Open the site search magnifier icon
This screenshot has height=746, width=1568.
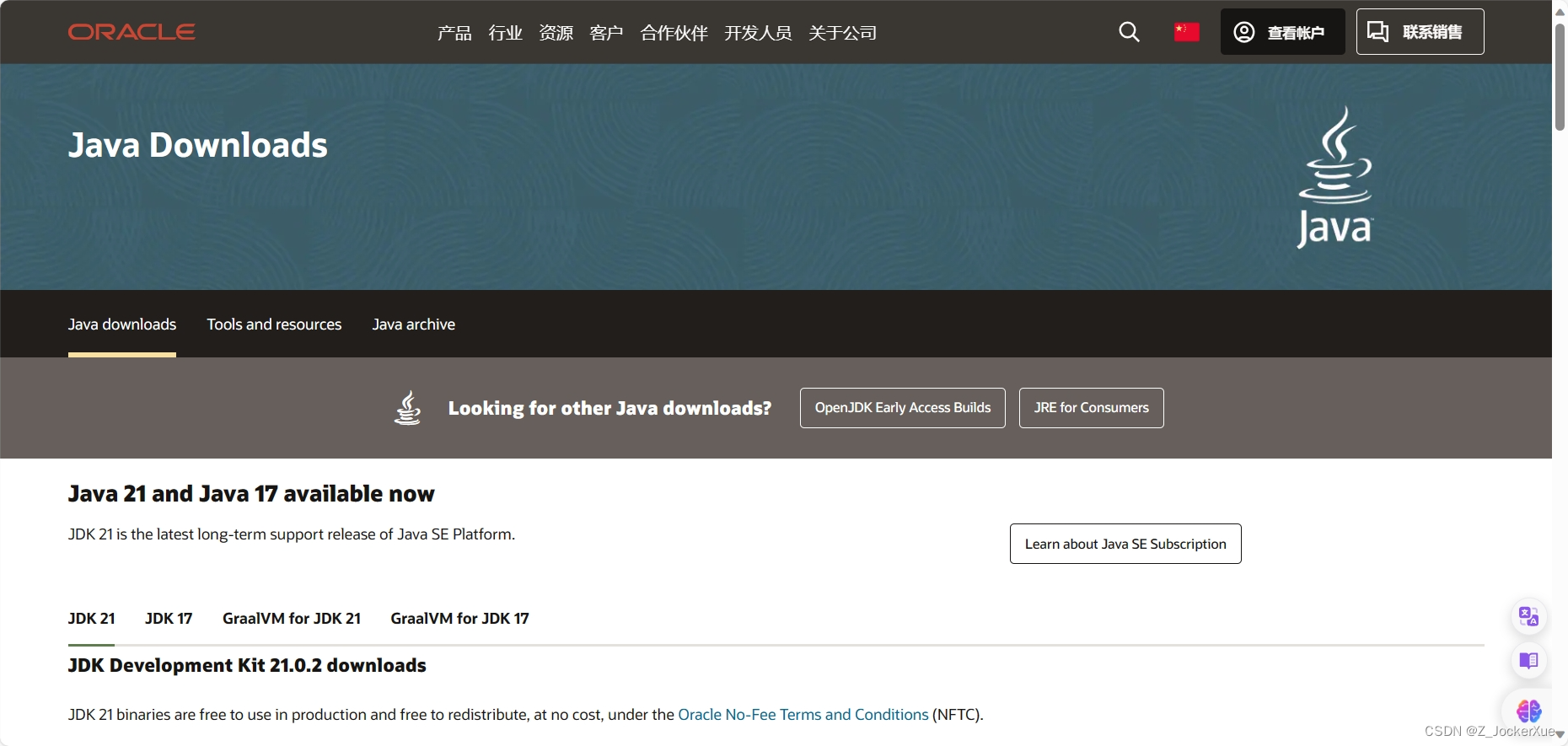coord(1129,32)
